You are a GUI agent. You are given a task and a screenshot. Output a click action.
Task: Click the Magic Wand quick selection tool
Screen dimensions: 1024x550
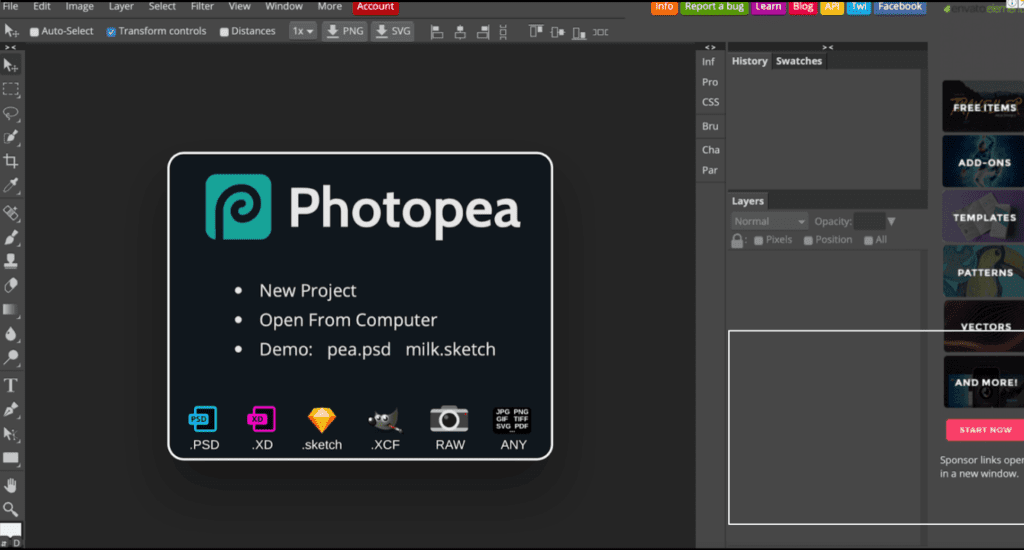(x=10, y=137)
